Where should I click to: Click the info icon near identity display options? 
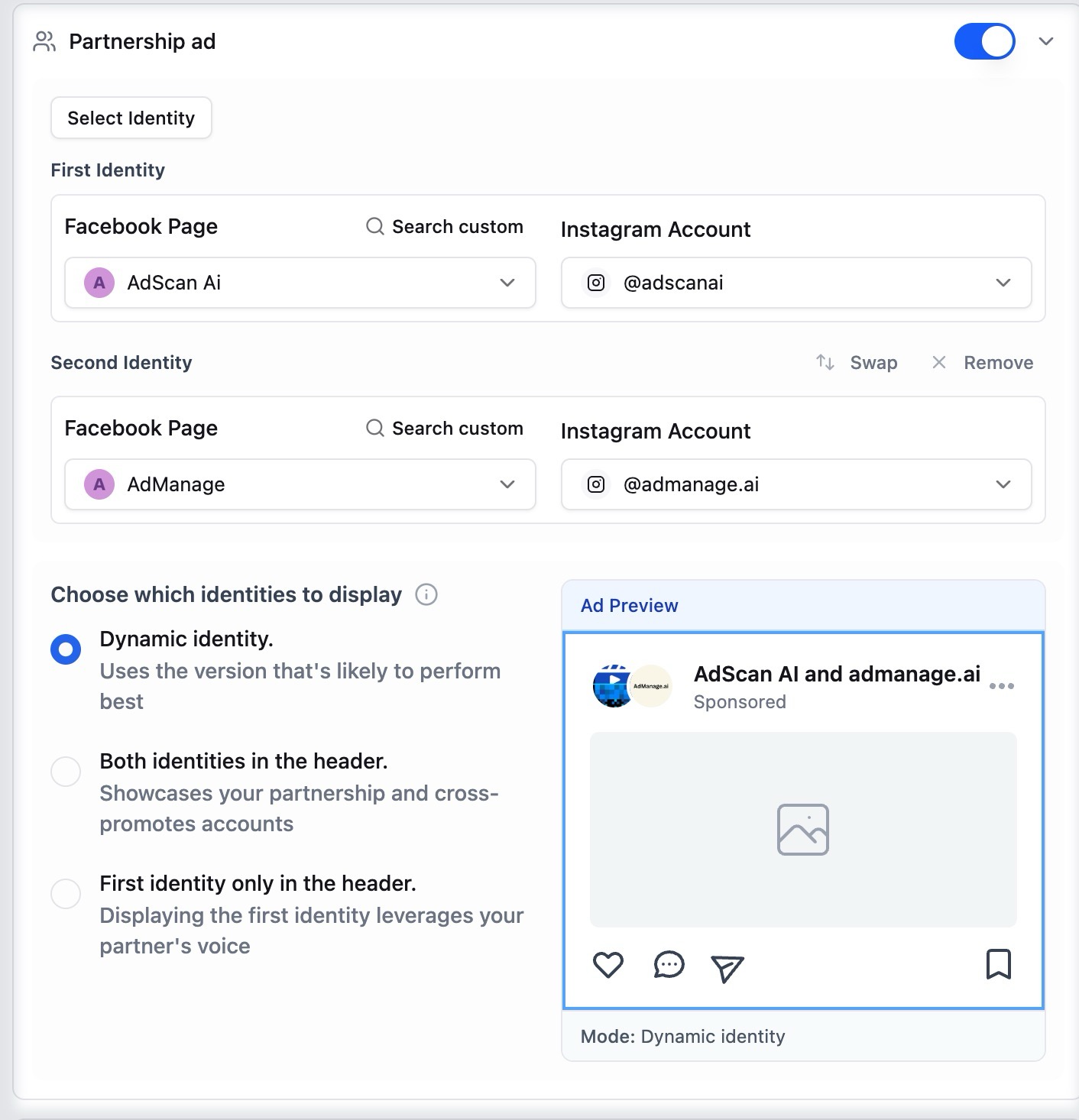pos(426,594)
